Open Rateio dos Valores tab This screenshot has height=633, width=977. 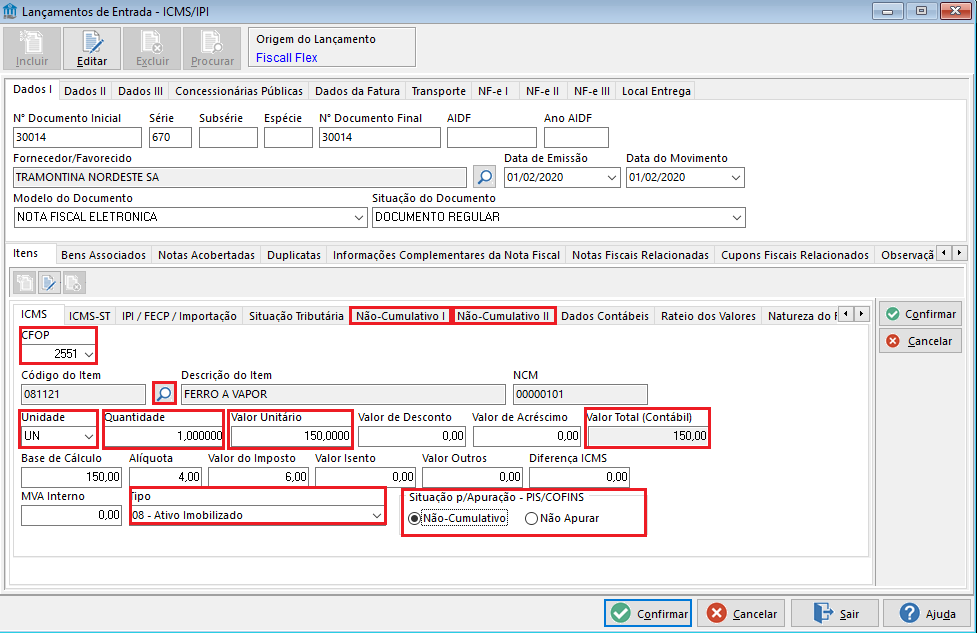point(708,316)
